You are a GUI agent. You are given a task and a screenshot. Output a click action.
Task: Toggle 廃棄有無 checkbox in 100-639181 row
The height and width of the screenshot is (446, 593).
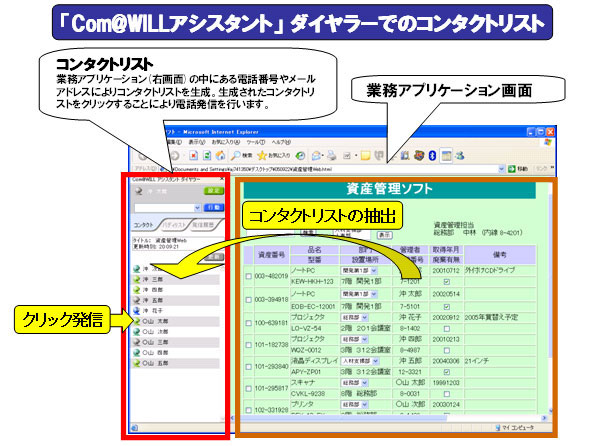[447, 329]
